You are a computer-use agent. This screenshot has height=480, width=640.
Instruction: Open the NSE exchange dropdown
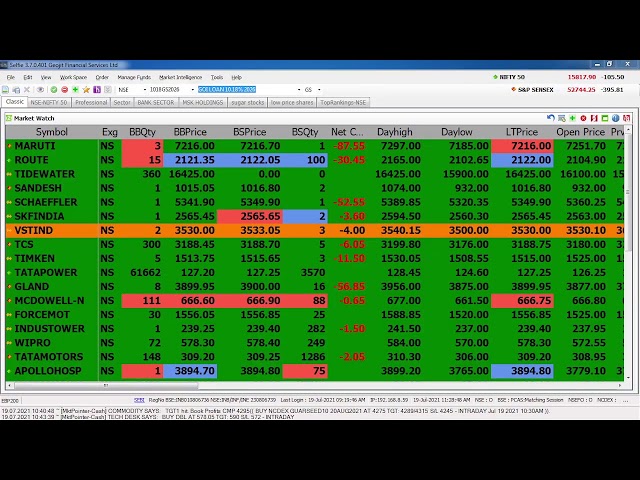[144, 89]
